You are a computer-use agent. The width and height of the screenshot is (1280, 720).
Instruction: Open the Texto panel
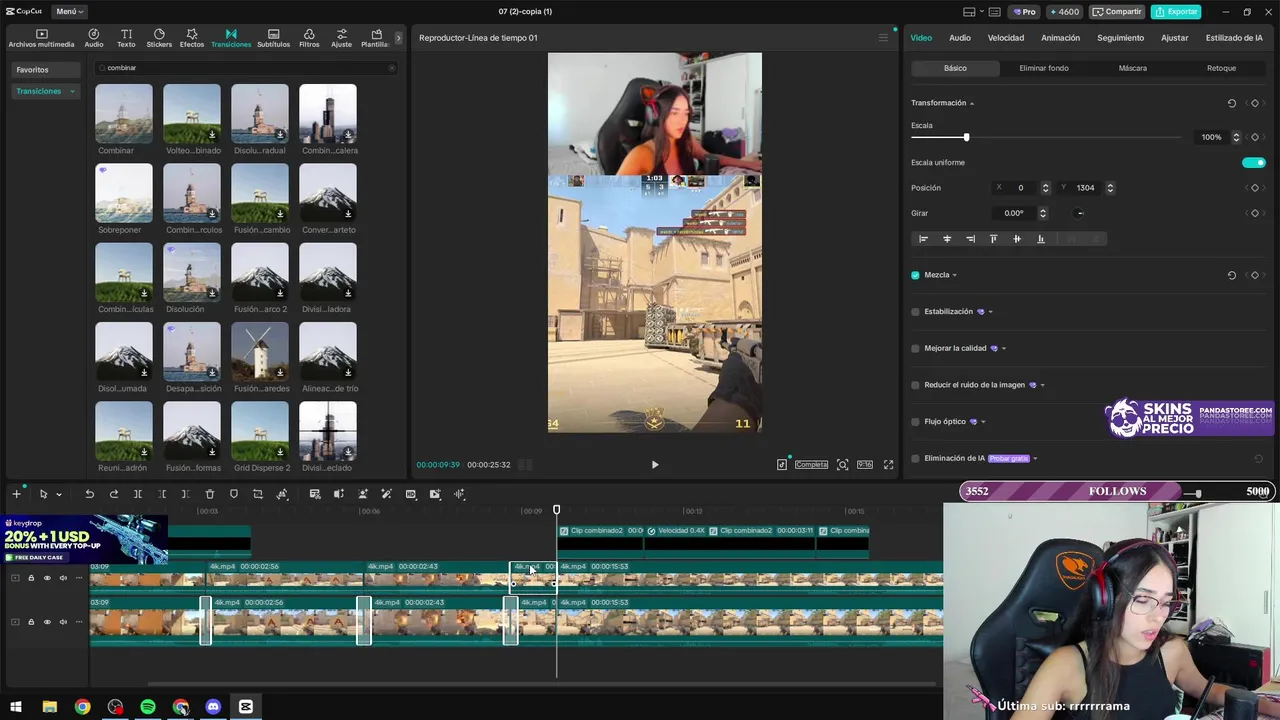[126, 38]
